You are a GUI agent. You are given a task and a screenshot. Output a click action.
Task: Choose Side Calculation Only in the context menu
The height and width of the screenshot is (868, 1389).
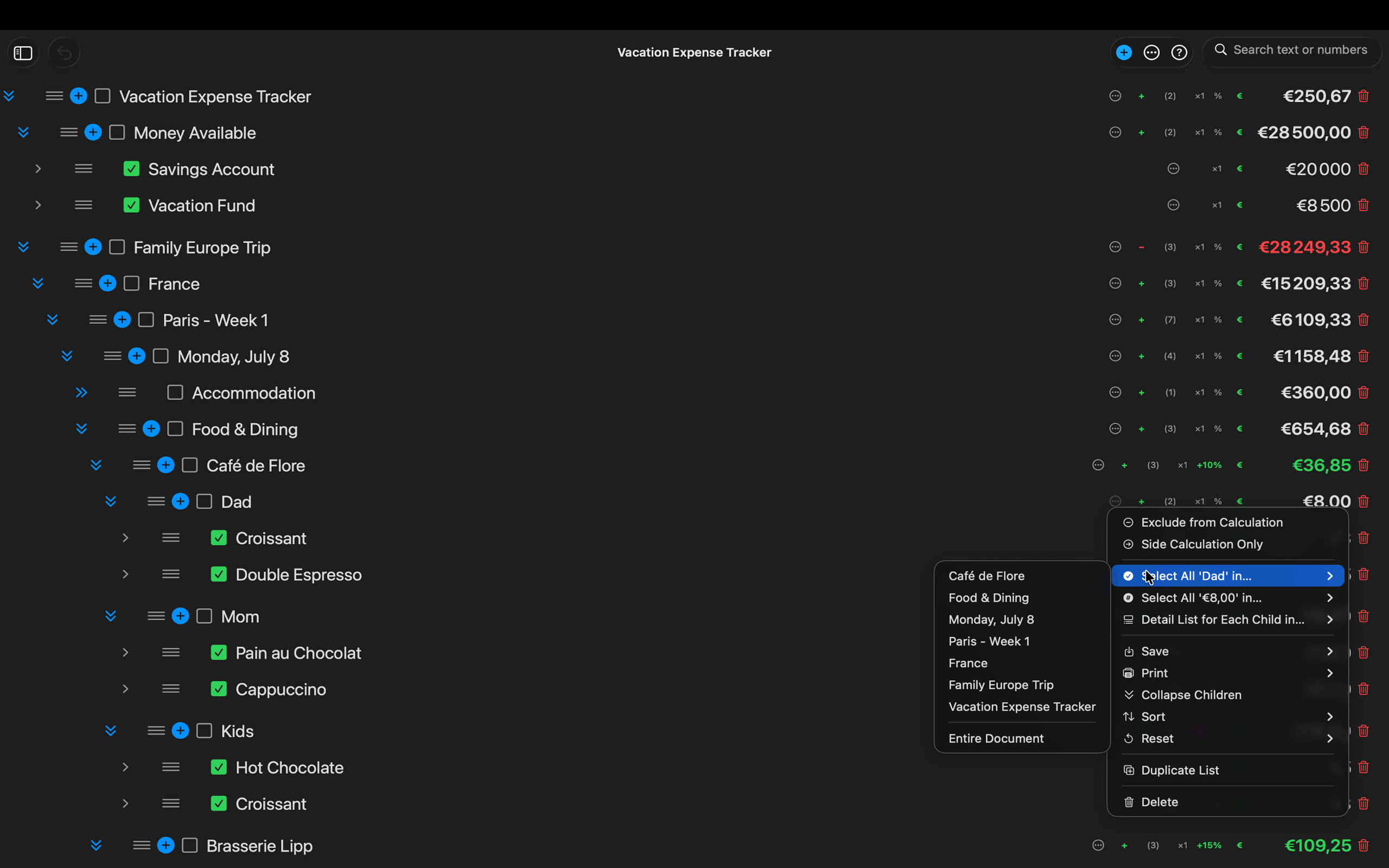coord(1228,544)
